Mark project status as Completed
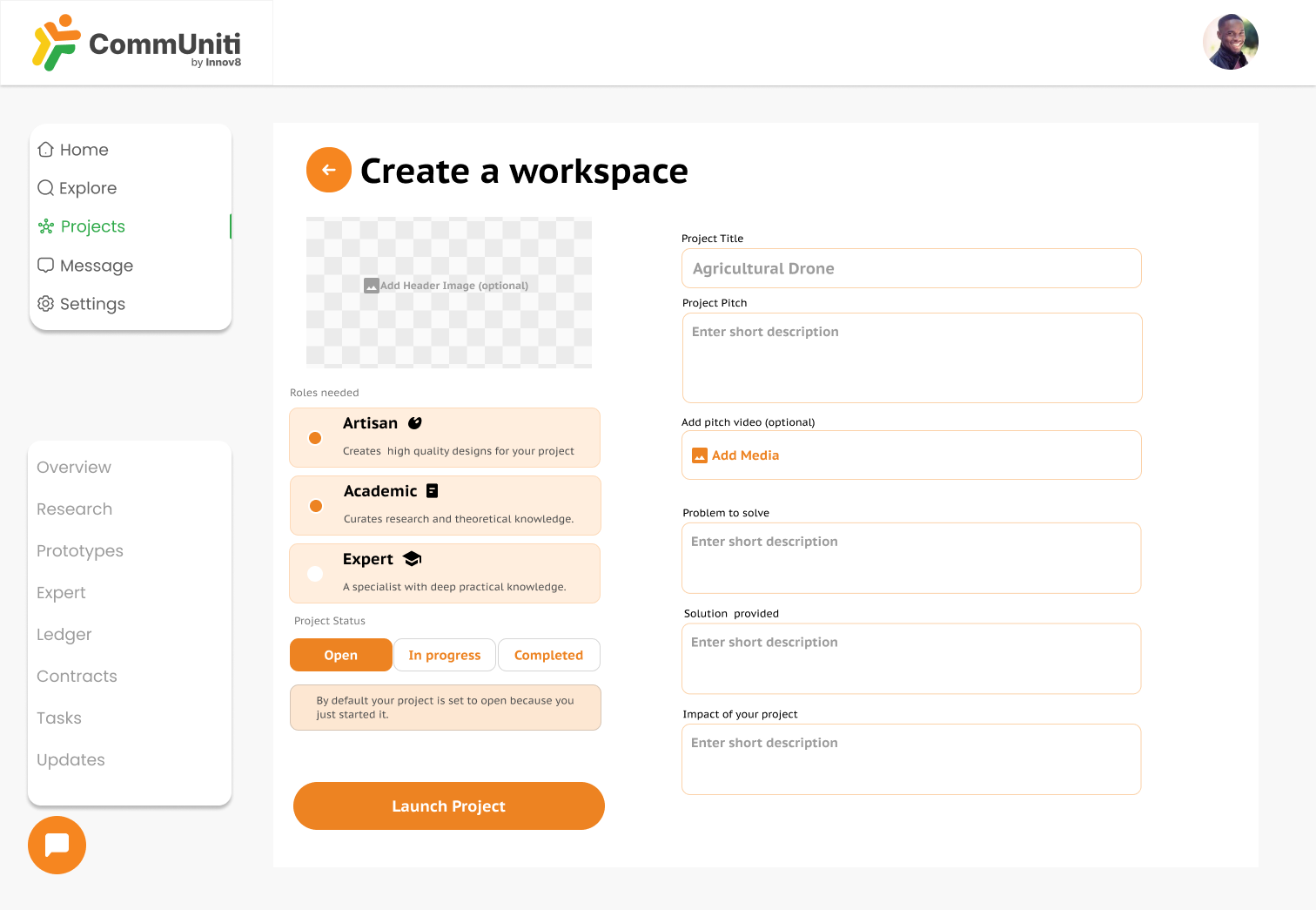The height and width of the screenshot is (910, 1316). 548,655
